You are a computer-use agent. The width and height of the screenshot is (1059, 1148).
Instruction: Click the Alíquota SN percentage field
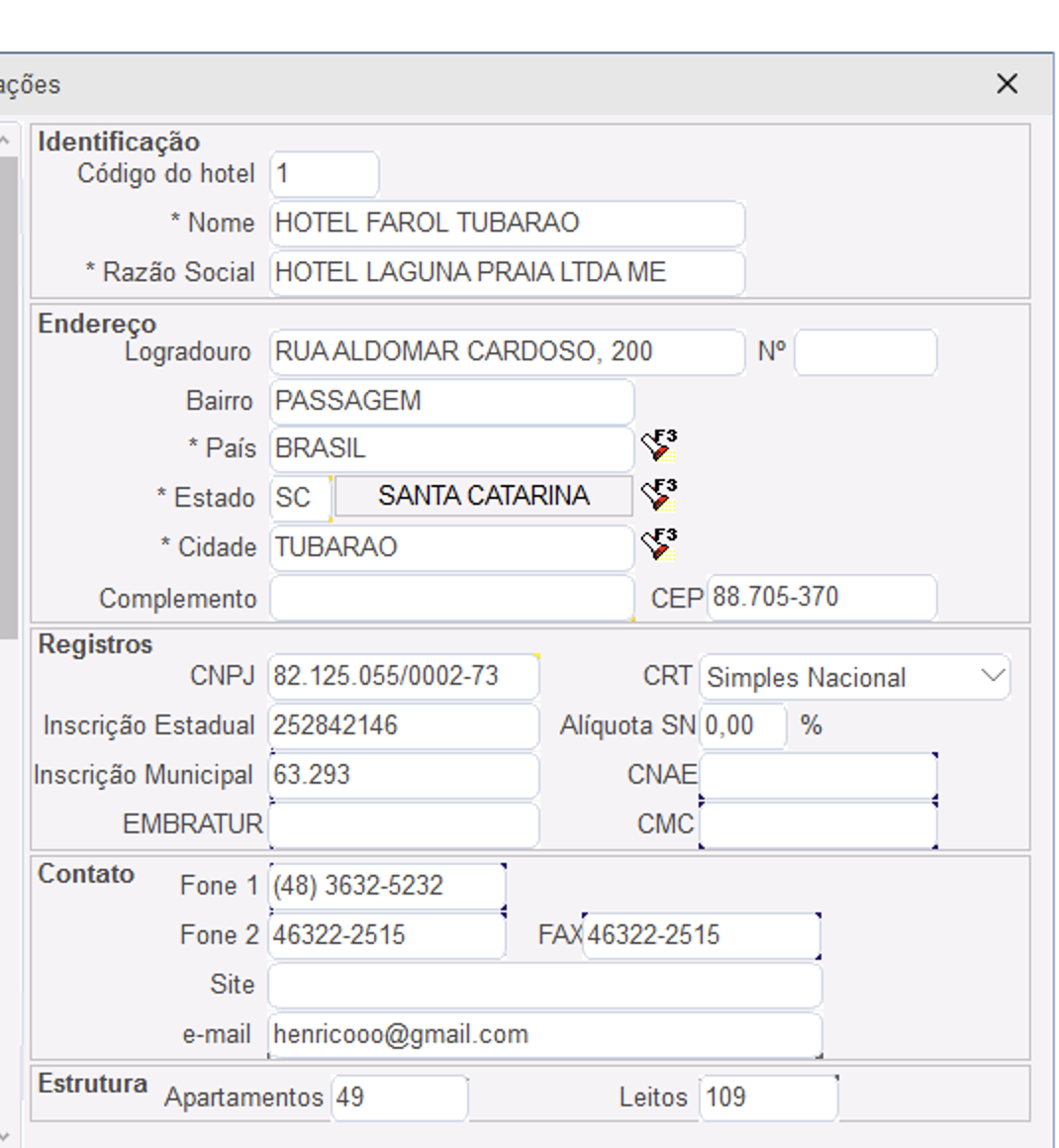(742, 725)
